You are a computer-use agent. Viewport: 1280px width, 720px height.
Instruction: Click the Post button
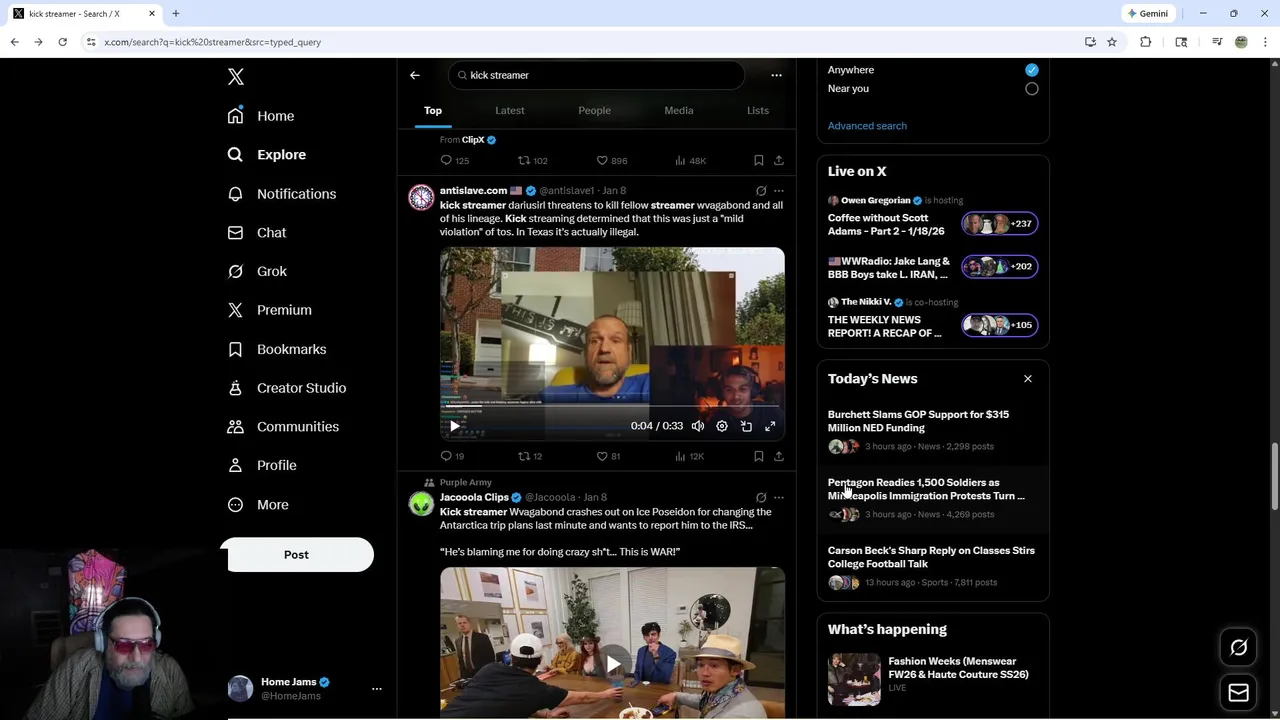coord(296,555)
